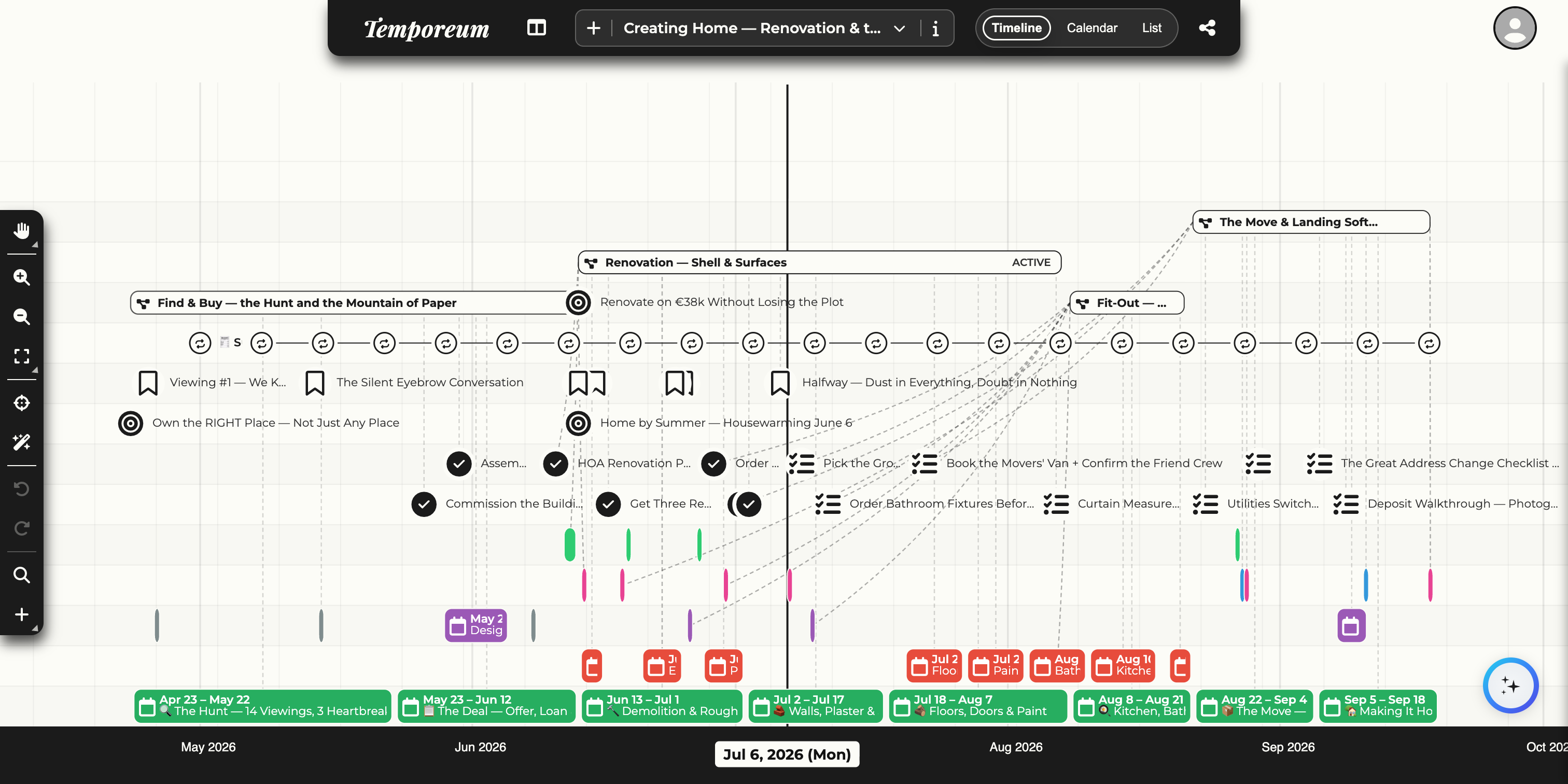Open May 23 – Jun 12 The Deal event

[x=486, y=706]
